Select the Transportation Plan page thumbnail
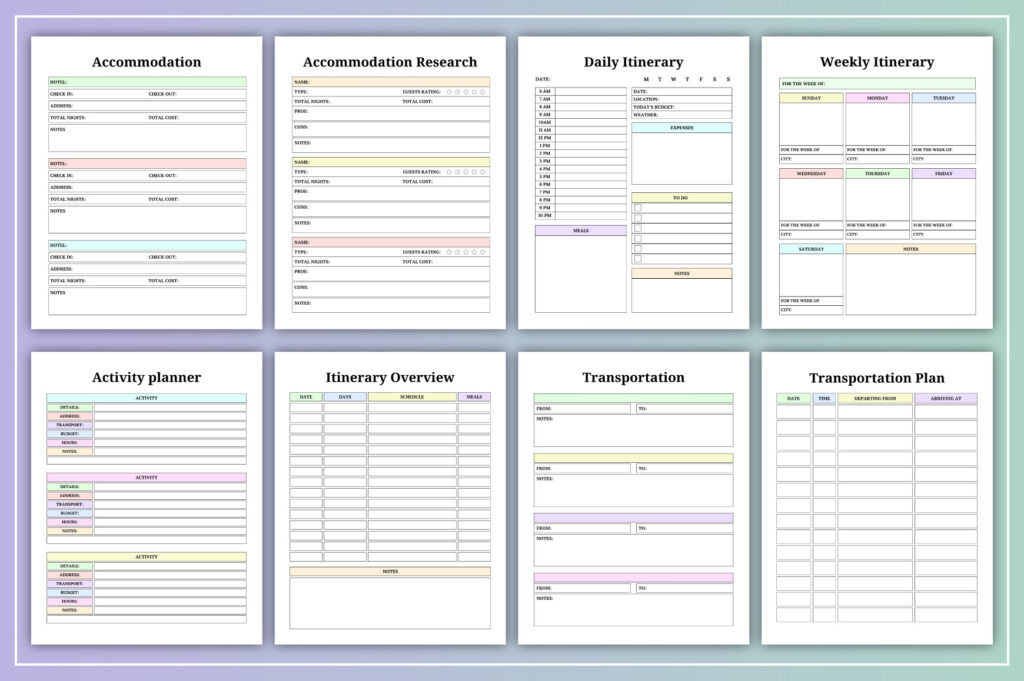The height and width of the screenshot is (681, 1024). tap(877, 498)
